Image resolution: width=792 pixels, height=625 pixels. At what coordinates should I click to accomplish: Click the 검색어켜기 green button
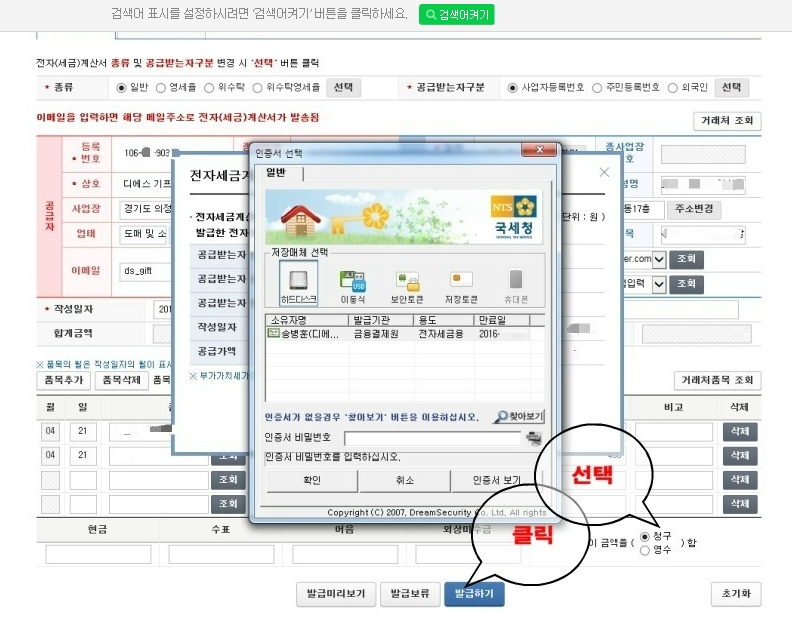tap(456, 15)
